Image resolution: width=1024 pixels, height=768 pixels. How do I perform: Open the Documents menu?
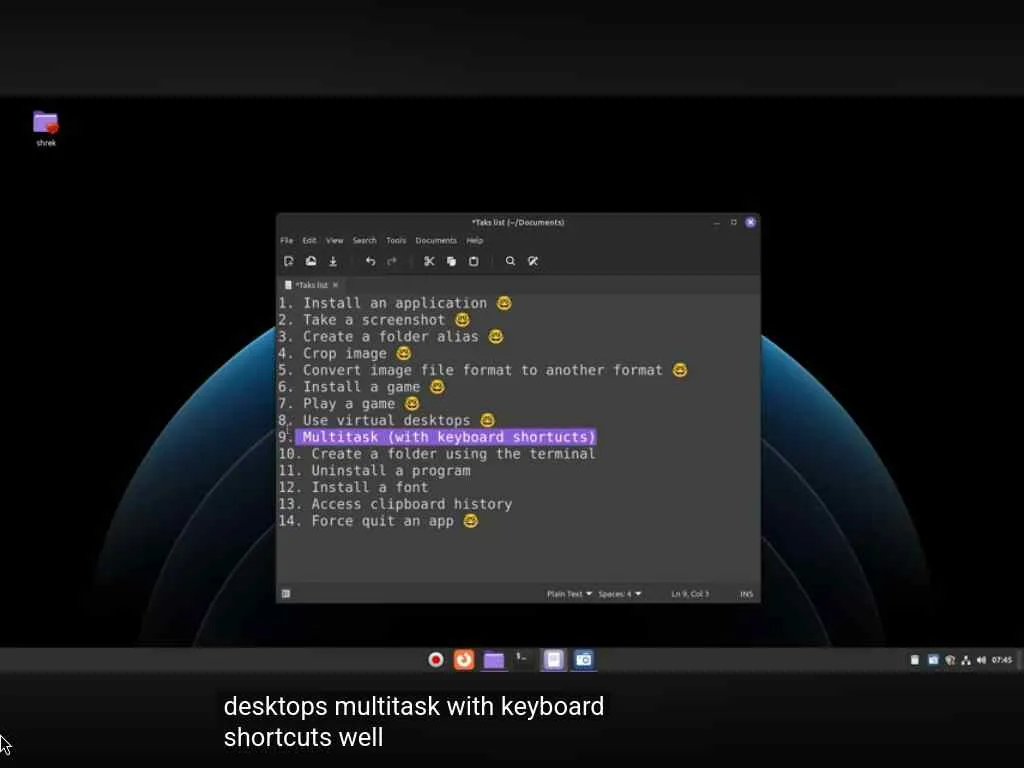436,240
